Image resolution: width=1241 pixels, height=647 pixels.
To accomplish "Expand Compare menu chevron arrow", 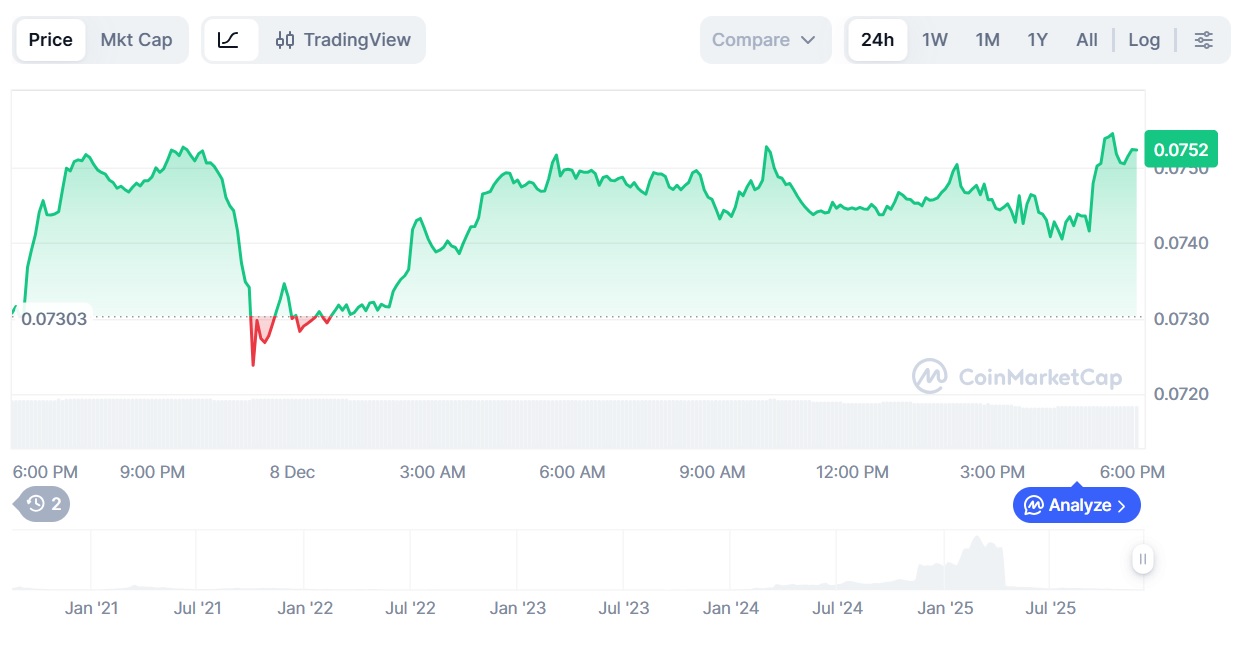I will point(809,40).
